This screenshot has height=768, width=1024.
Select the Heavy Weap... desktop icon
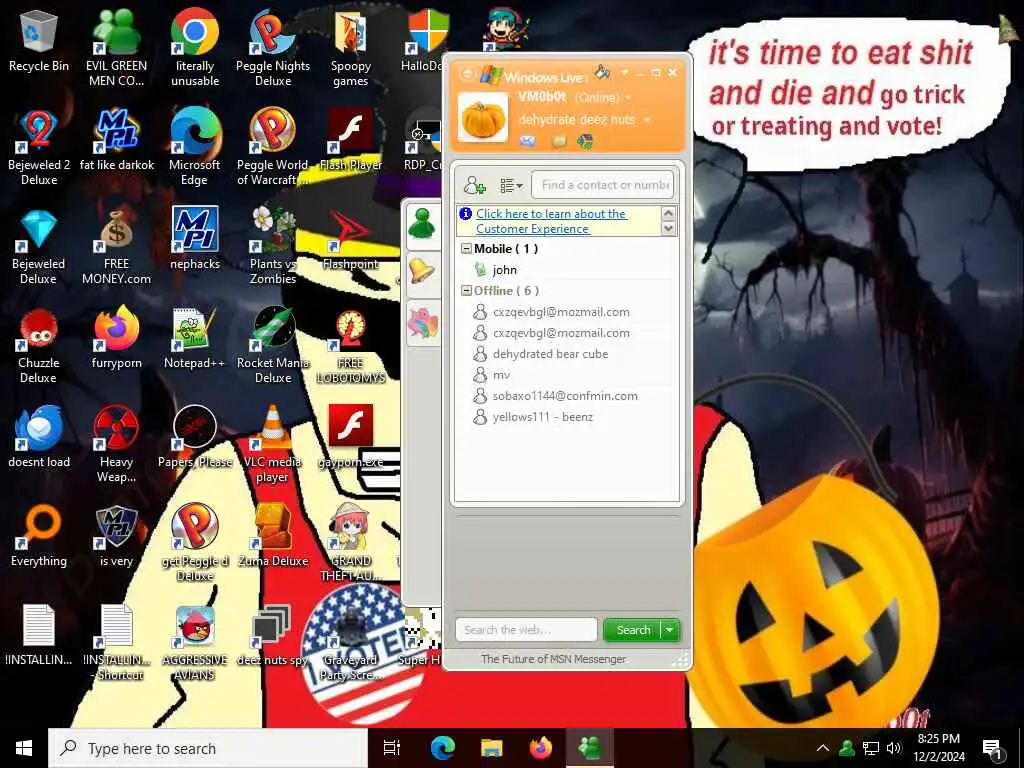click(x=116, y=445)
